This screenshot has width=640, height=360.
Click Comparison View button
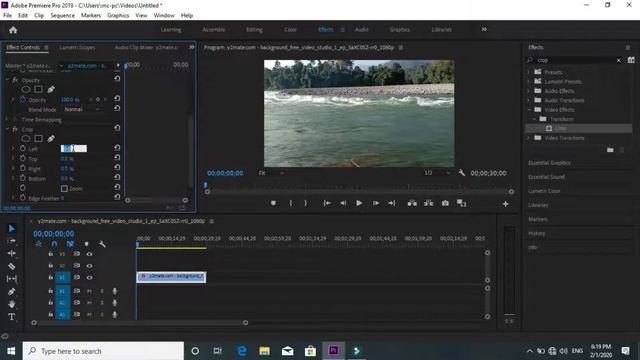pyautogui.click(x=462, y=203)
